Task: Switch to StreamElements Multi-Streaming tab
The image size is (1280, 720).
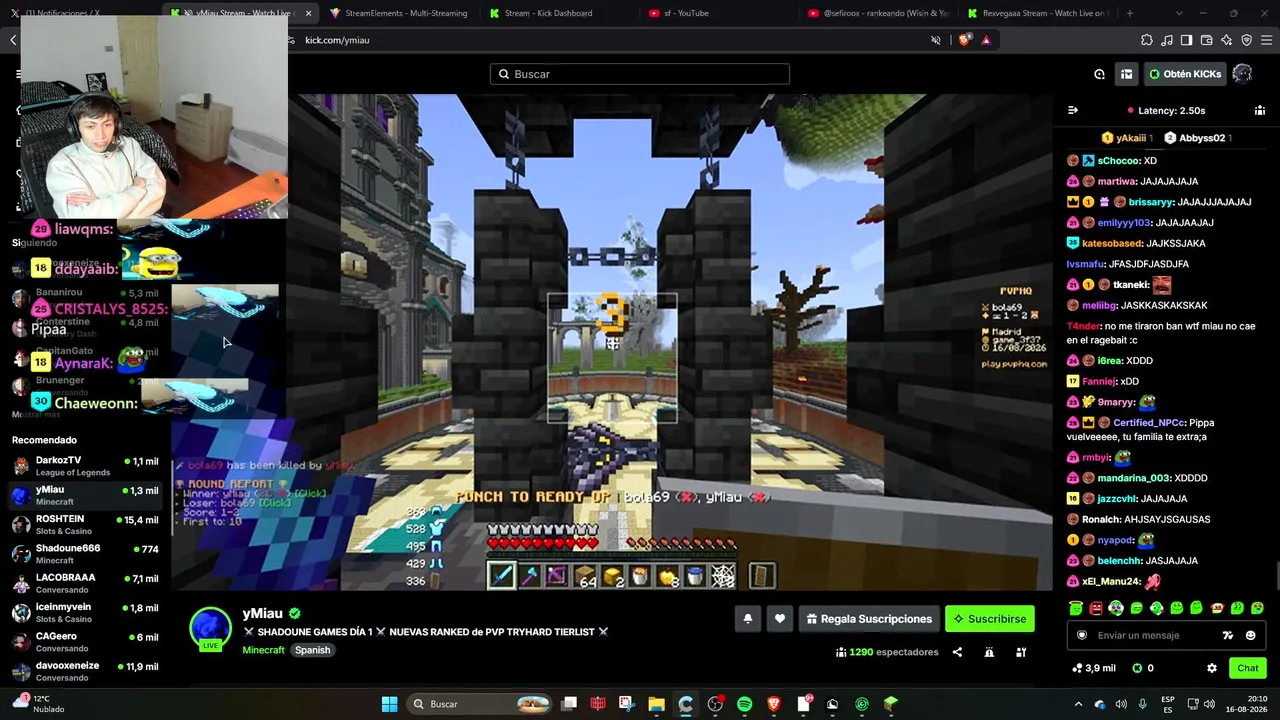Action: tap(399, 13)
